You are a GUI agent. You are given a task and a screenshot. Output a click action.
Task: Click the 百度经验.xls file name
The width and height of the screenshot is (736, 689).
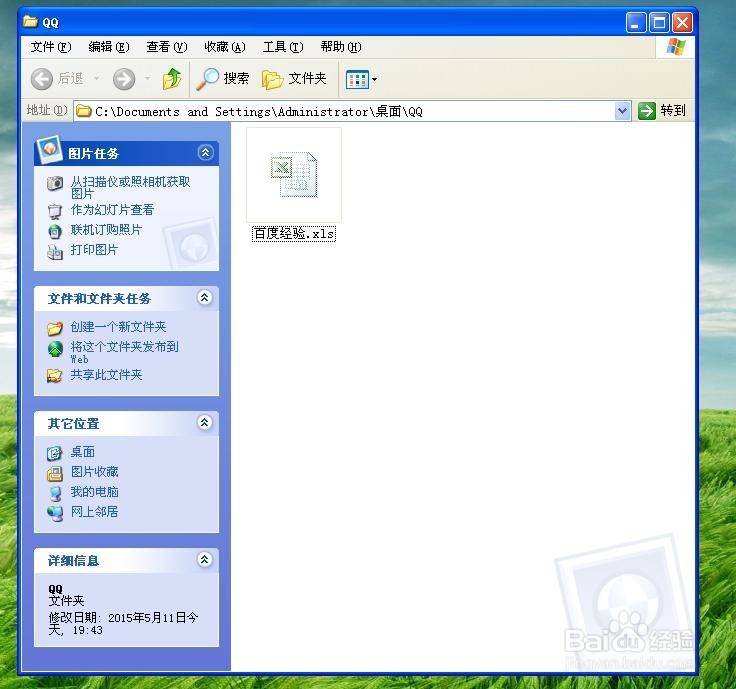(x=294, y=233)
